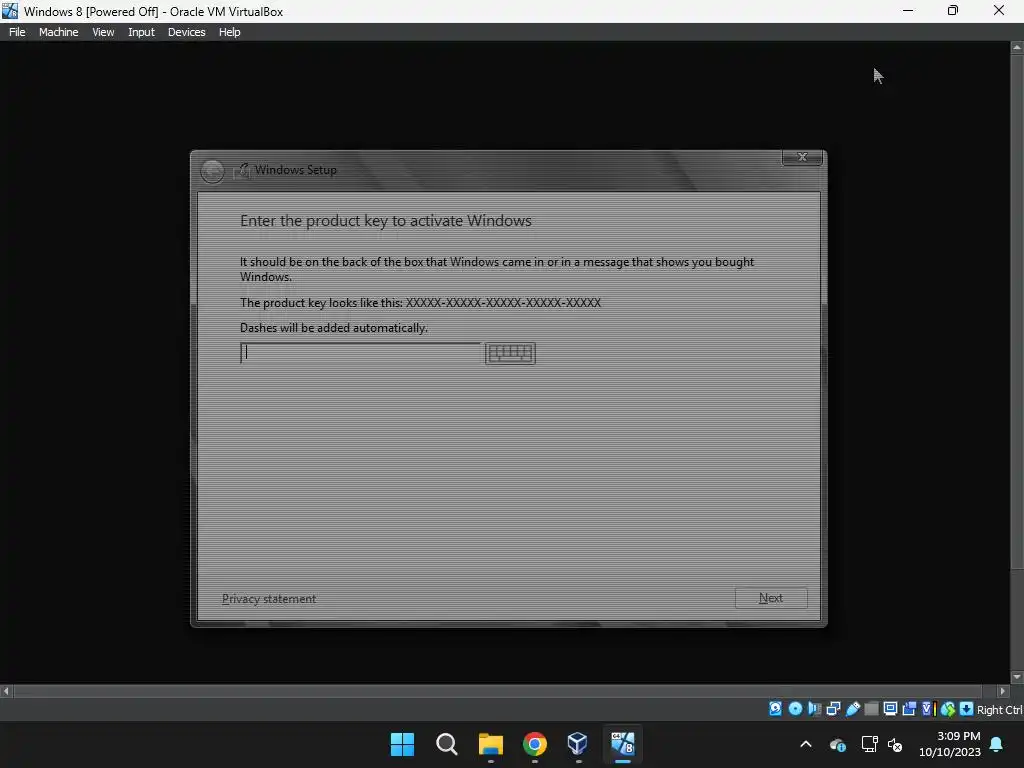Screen dimensions: 1024x768
Task: Click the horizontal scrollbar left arrow
Action: click(x=6, y=691)
